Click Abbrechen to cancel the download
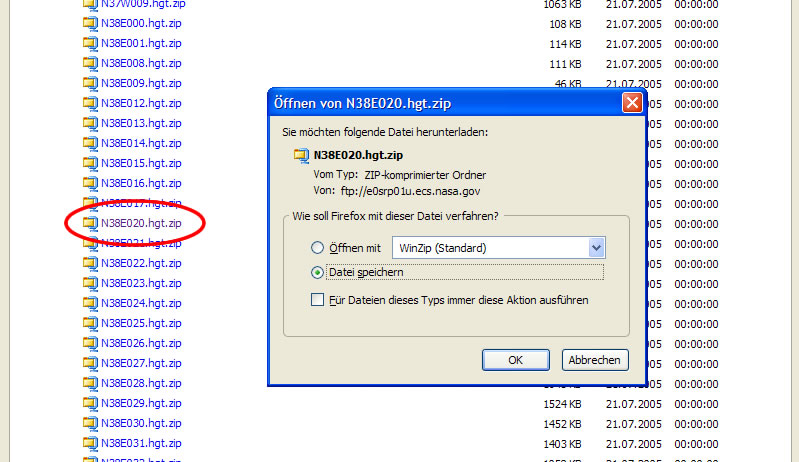This screenshot has width=799, height=462. pos(595,360)
